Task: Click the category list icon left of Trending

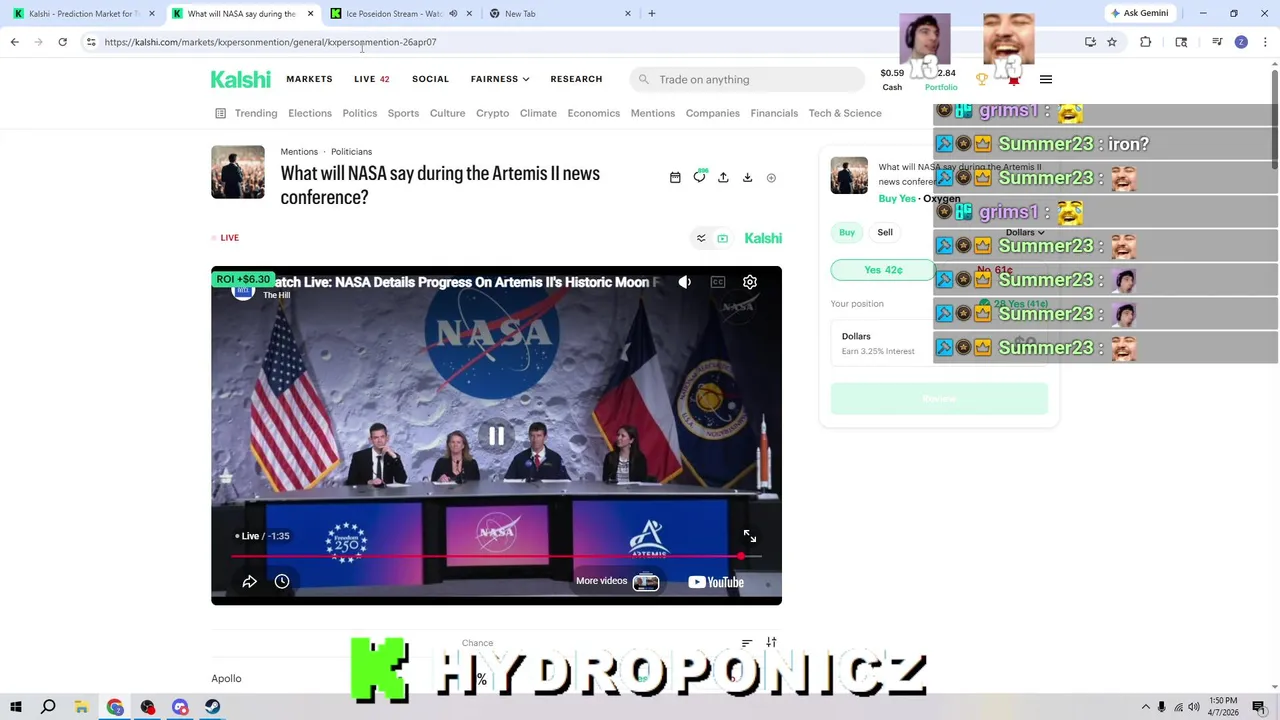Action: click(x=220, y=113)
